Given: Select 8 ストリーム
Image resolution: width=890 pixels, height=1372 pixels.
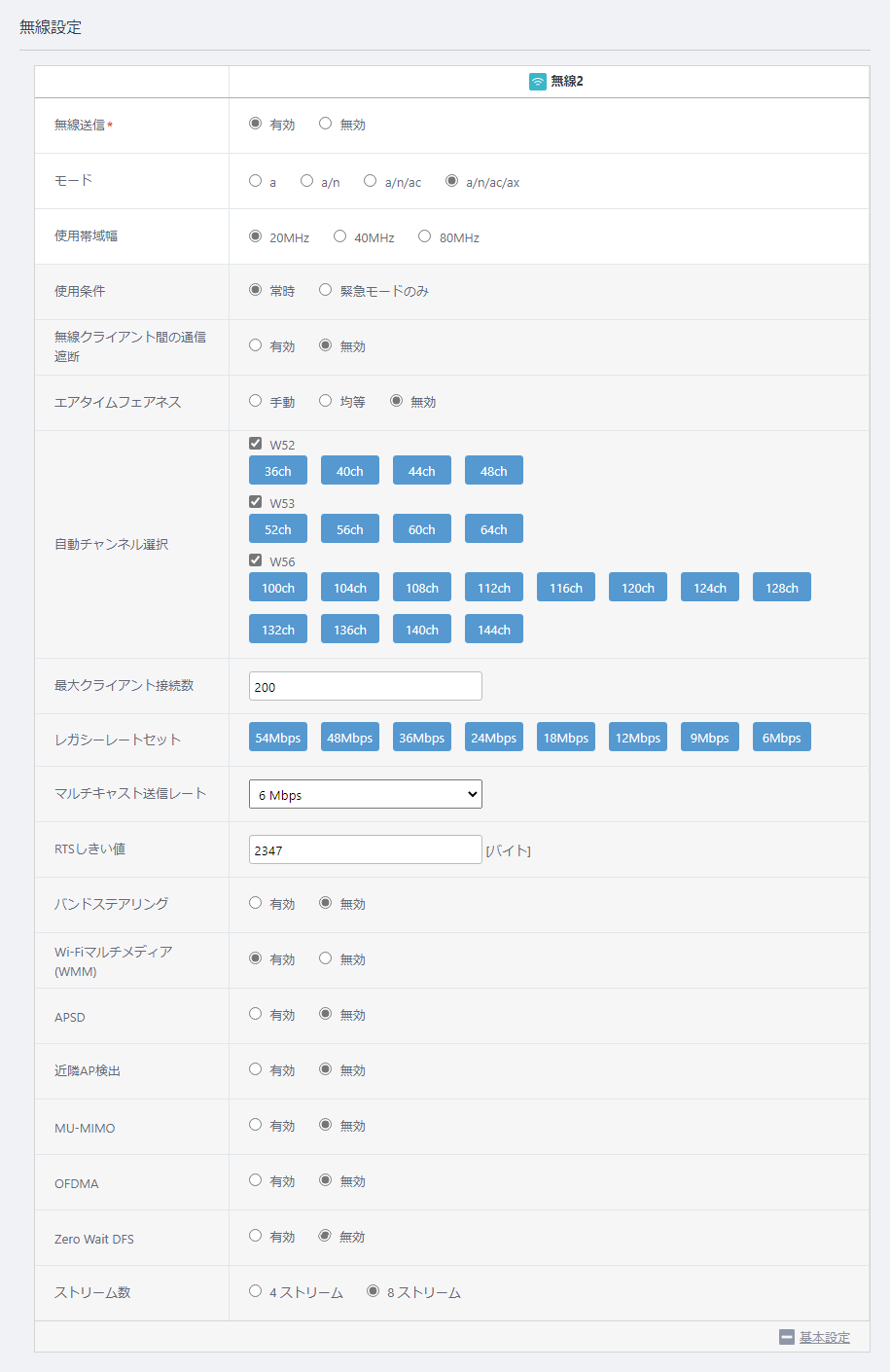Looking at the screenshot, I should (x=374, y=1291).
